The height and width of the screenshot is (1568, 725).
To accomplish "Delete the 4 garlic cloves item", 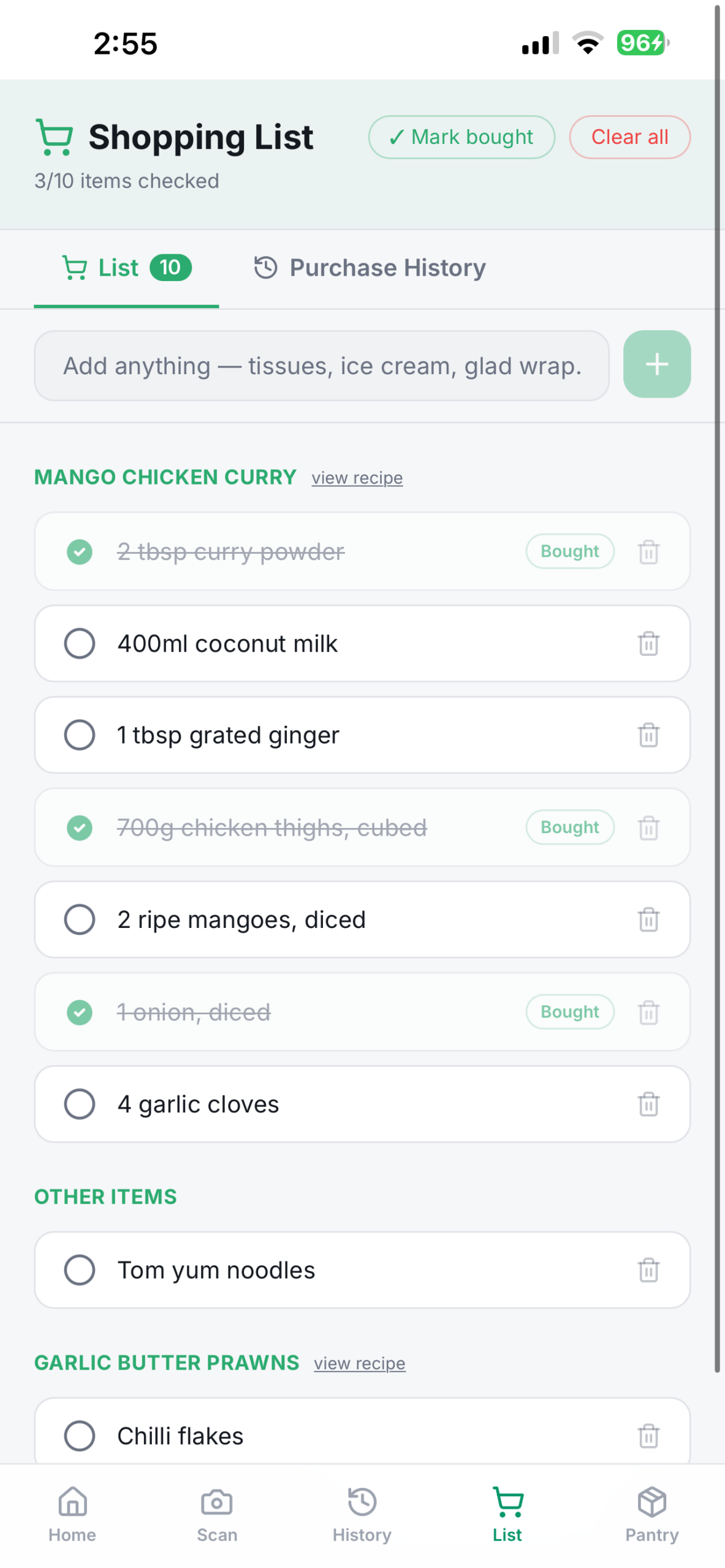I will (648, 1104).
